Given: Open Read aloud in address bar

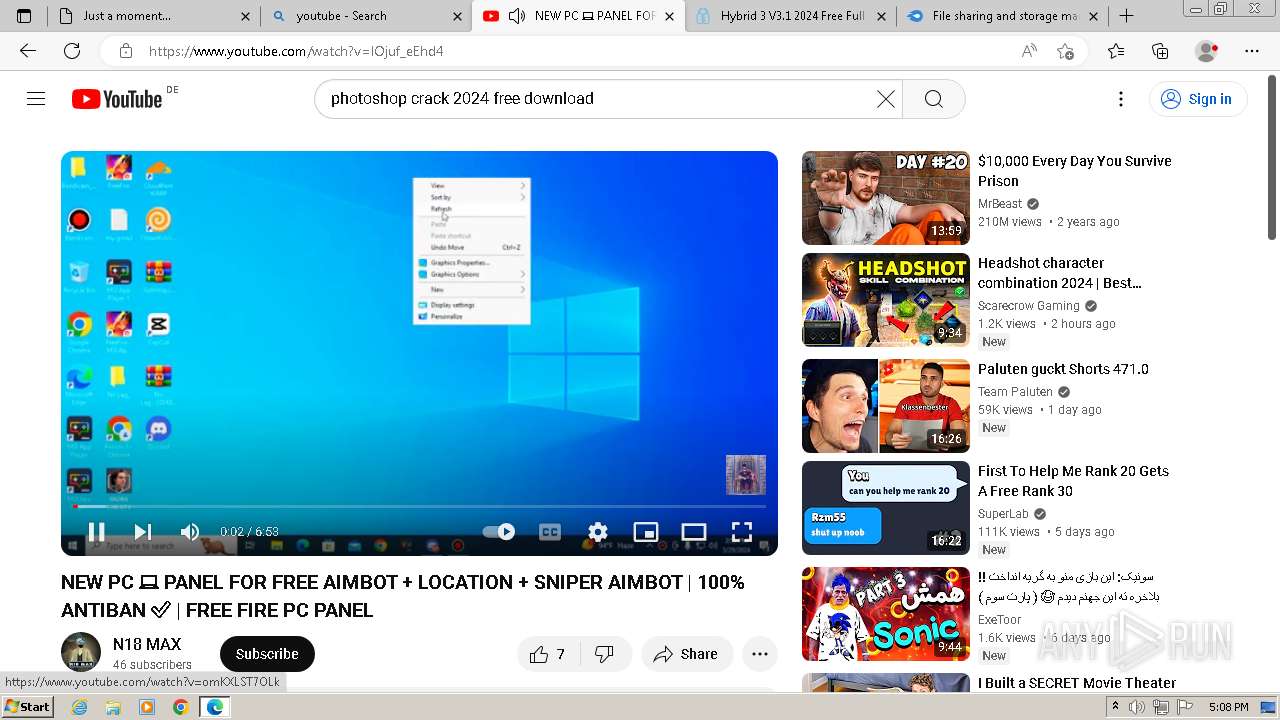Looking at the screenshot, I should point(1029,51).
